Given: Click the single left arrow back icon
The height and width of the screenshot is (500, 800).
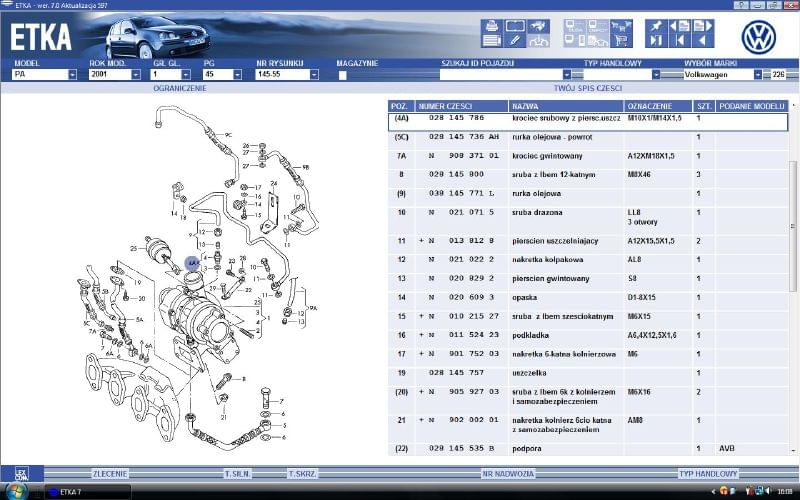Looking at the screenshot, I should pyautogui.click(x=703, y=40).
